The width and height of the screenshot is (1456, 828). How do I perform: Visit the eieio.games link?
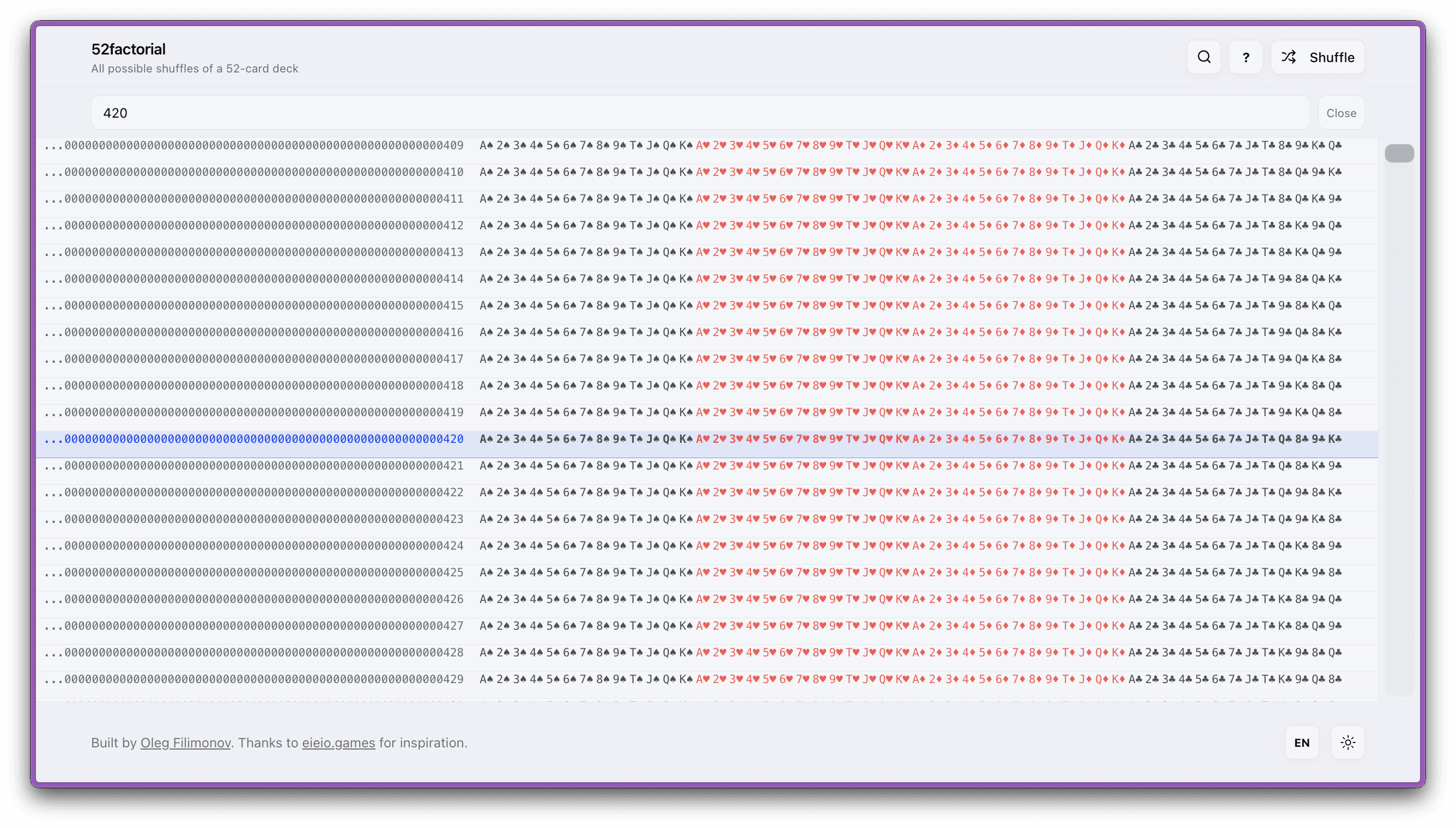click(338, 742)
